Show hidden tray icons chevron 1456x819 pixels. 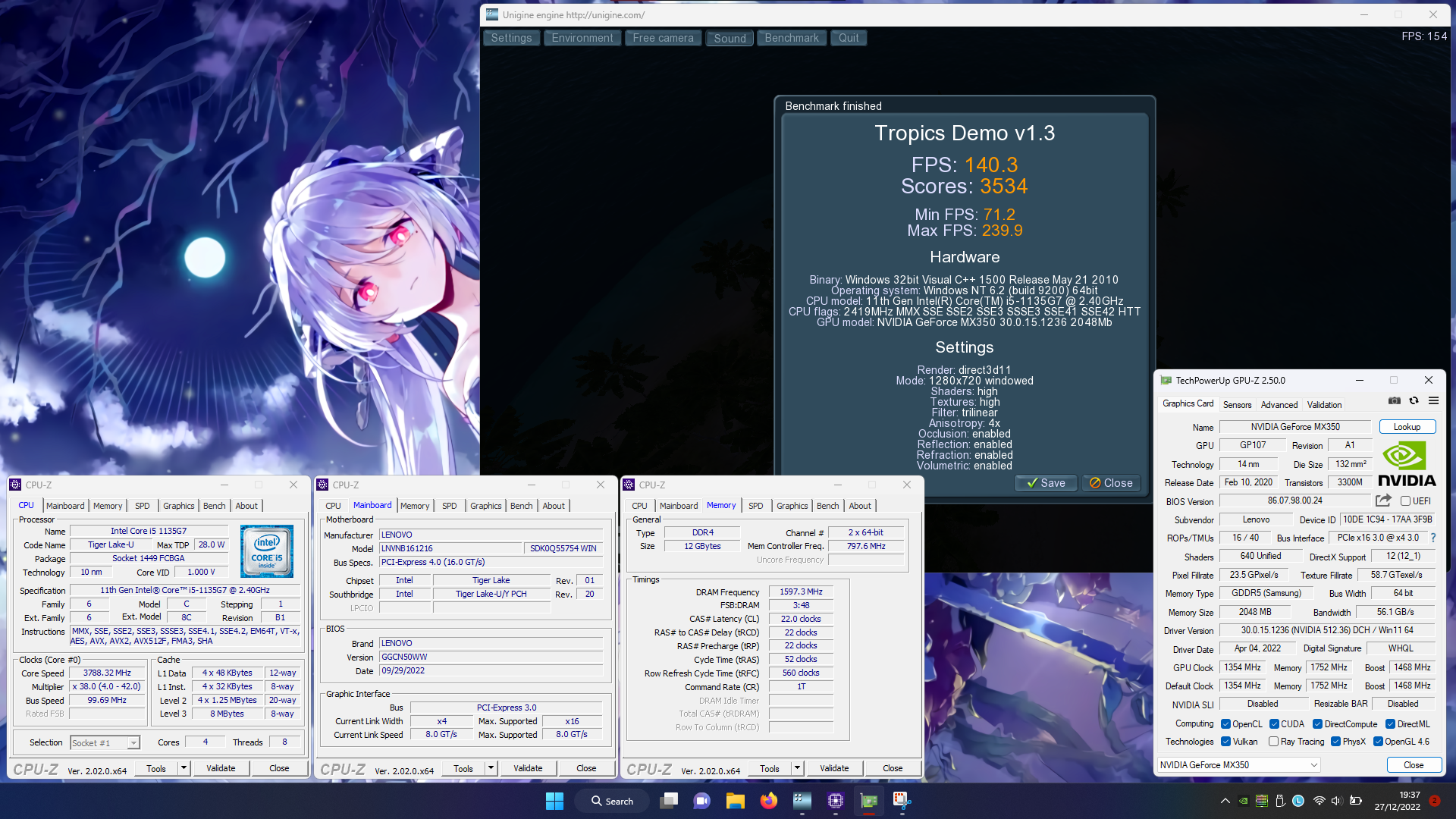point(1225,801)
